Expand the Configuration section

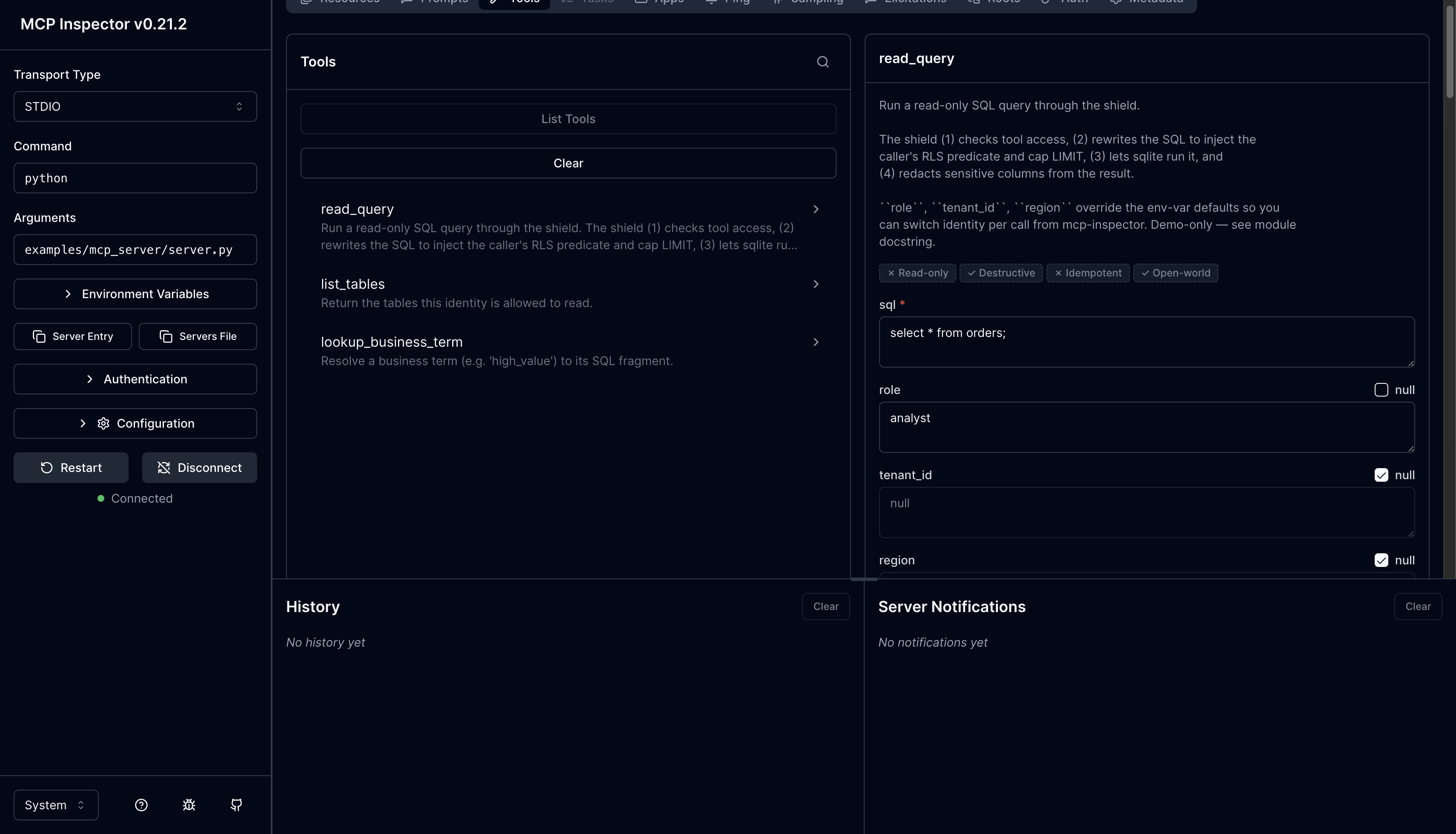pos(135,423)
